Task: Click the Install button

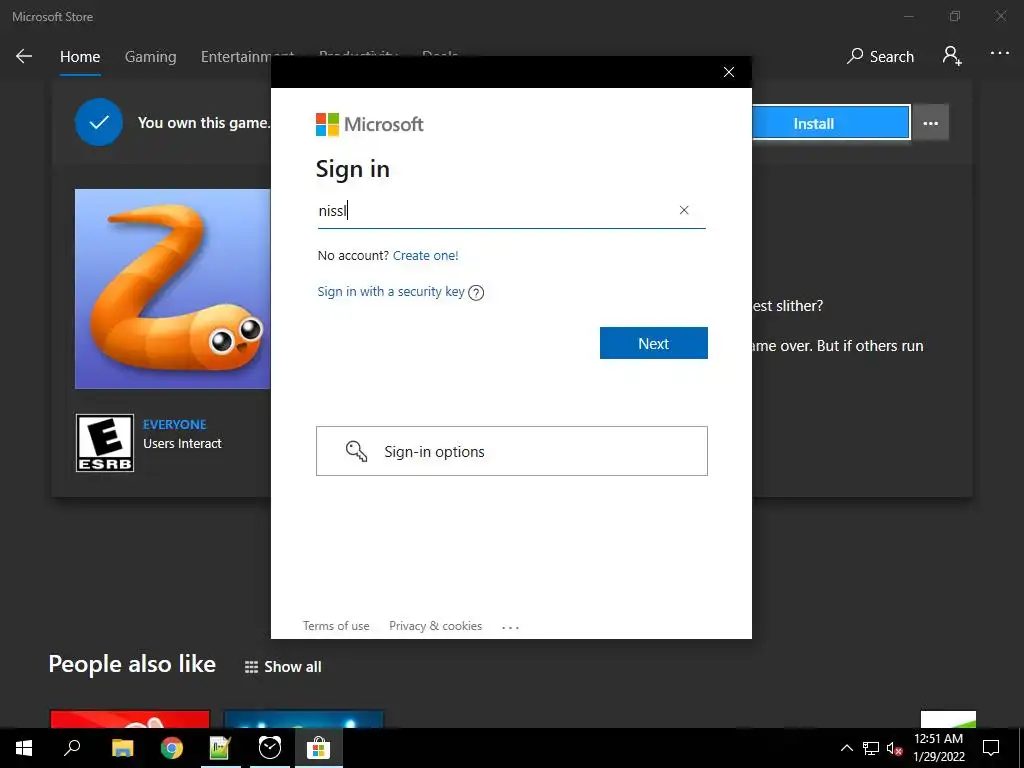Action: [831, 123]
